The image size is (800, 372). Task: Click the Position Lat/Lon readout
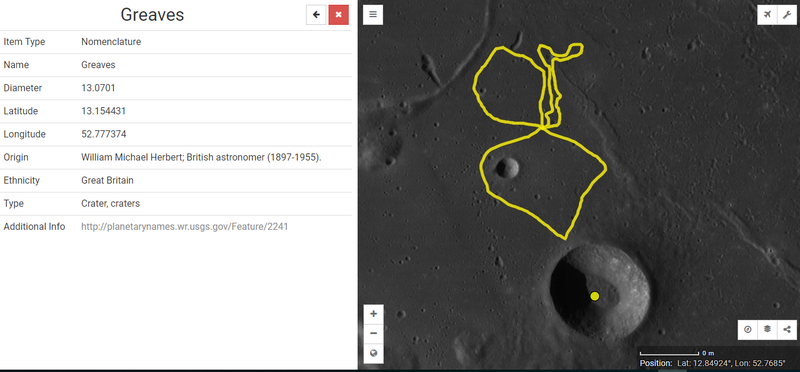pyautogui.click(x=712, y=363)
